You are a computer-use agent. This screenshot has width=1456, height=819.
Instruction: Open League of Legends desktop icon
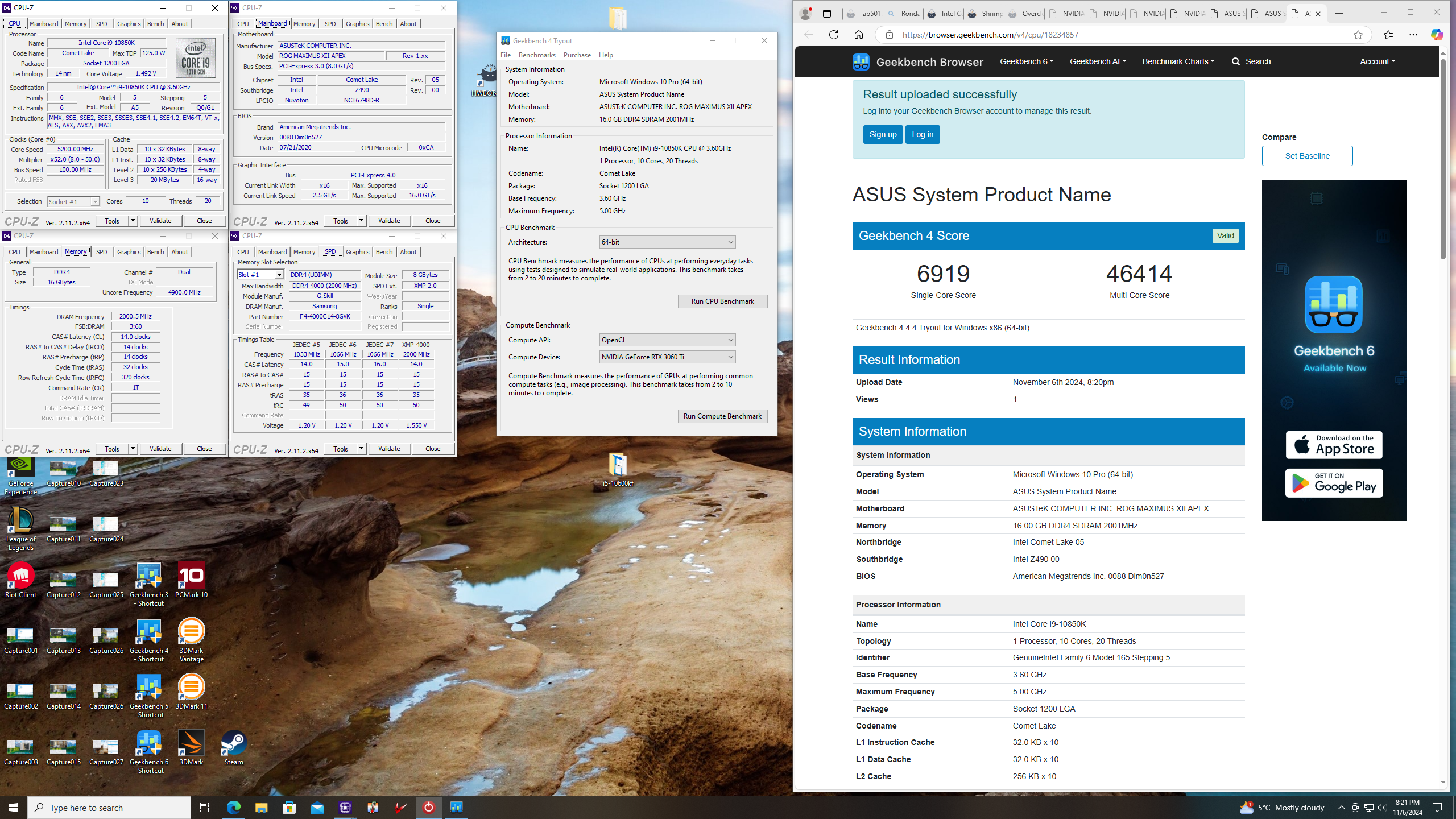(x=20, y=528)
